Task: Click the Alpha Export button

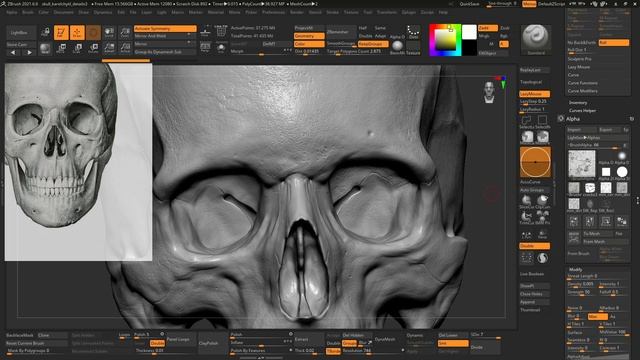Action: [x=609, y=130]
